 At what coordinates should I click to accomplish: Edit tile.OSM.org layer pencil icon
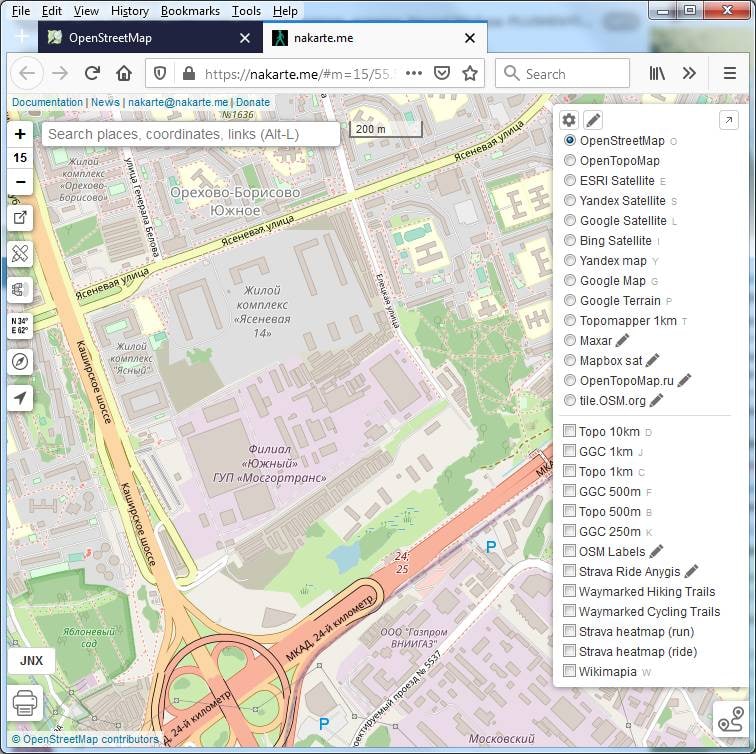pyautogui.click(x=656, y=400)
